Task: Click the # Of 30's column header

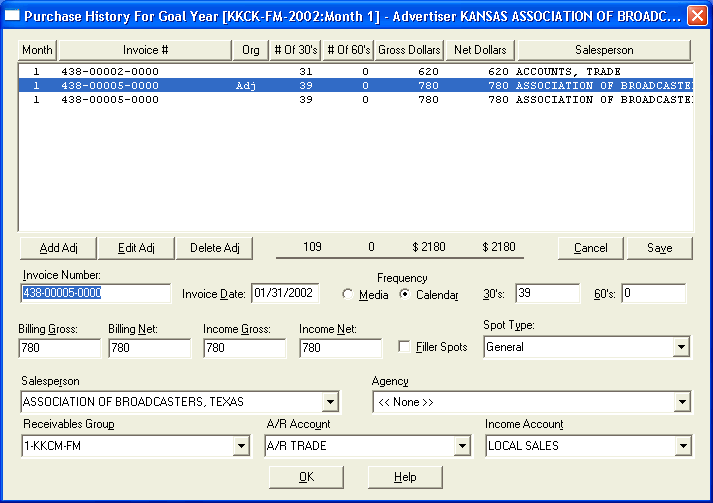Action: click(296, 50)
